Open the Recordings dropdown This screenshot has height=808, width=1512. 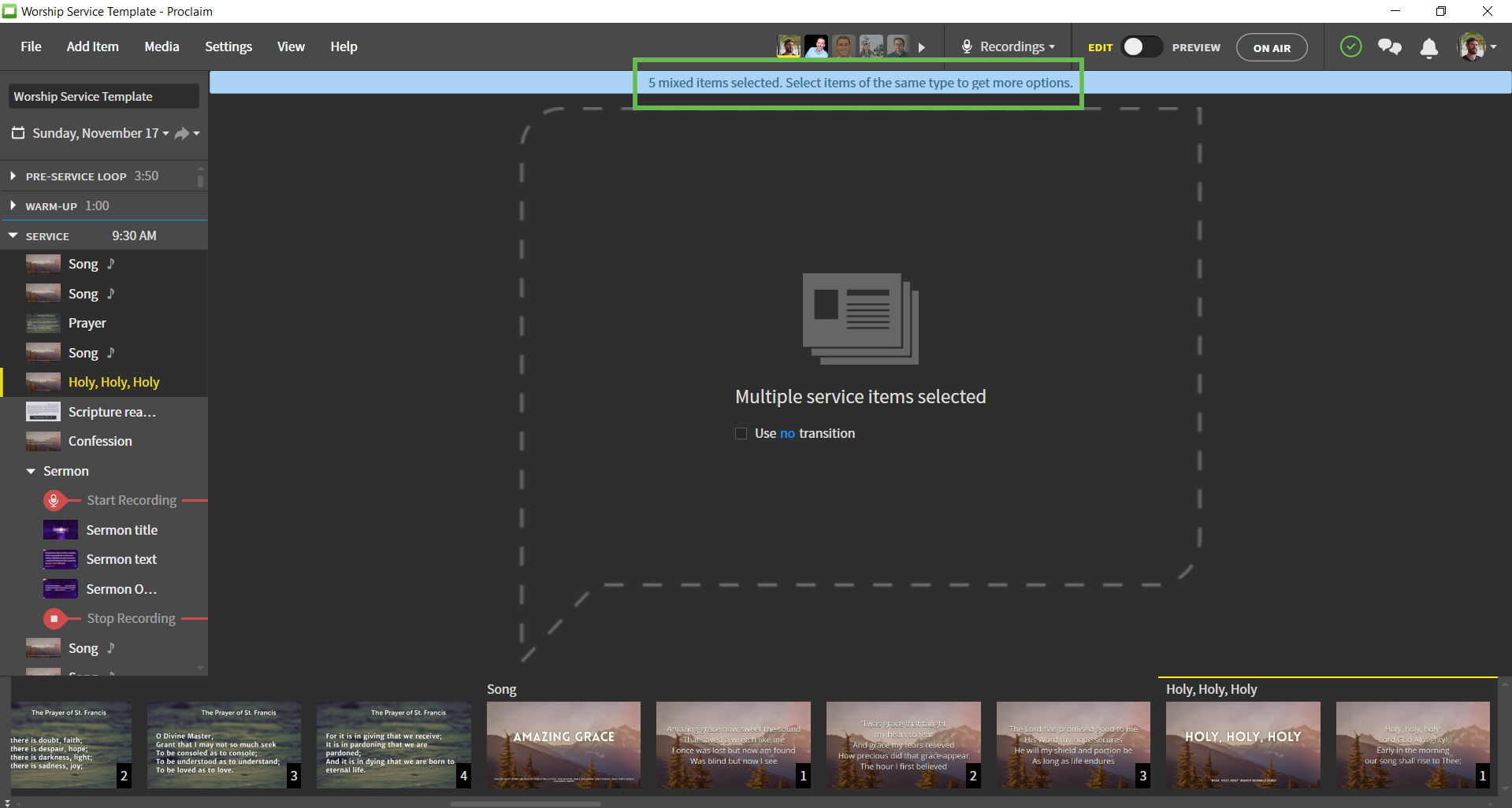(x=1008, y=47)
